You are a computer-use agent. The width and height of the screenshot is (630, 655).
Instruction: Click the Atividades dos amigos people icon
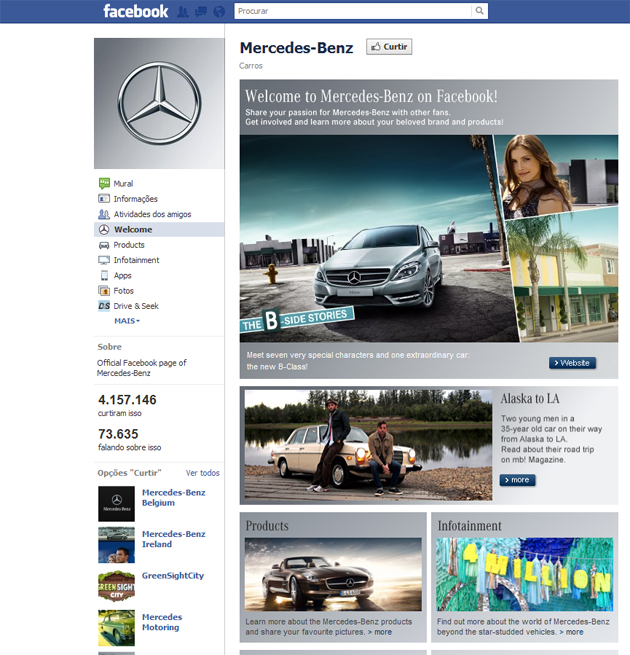104,214
